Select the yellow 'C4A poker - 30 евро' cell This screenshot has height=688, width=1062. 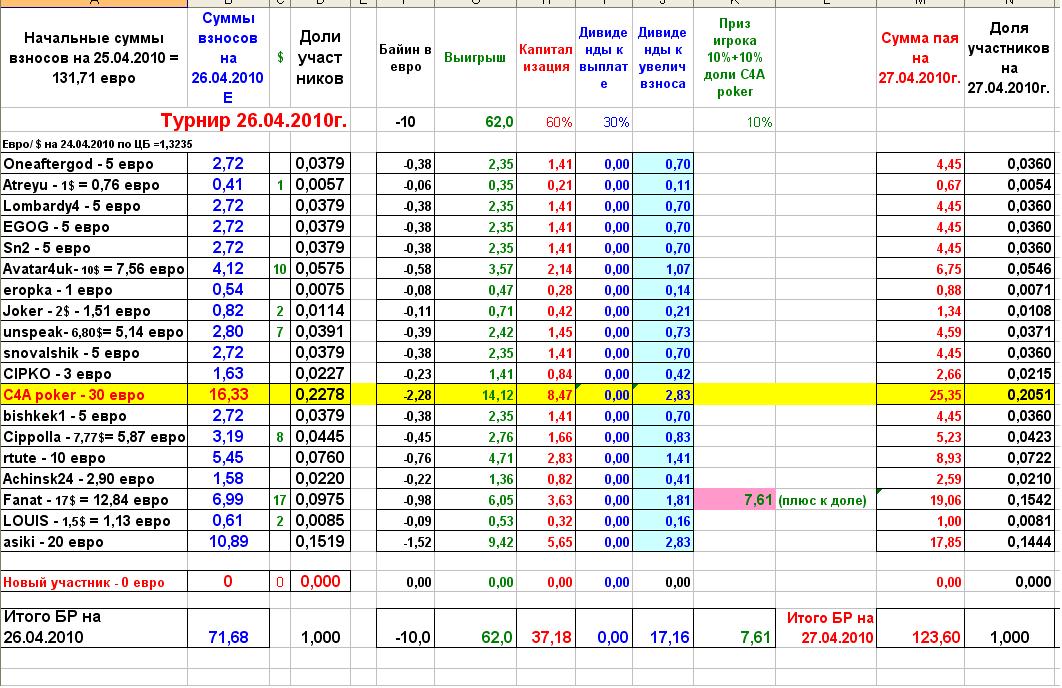tap(94, 395)
